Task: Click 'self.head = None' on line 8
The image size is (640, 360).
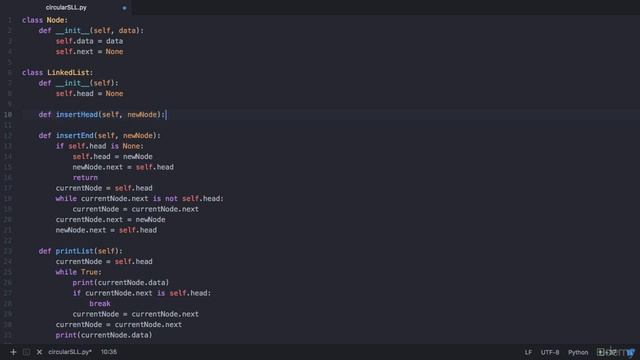Action: coord(89,94)
